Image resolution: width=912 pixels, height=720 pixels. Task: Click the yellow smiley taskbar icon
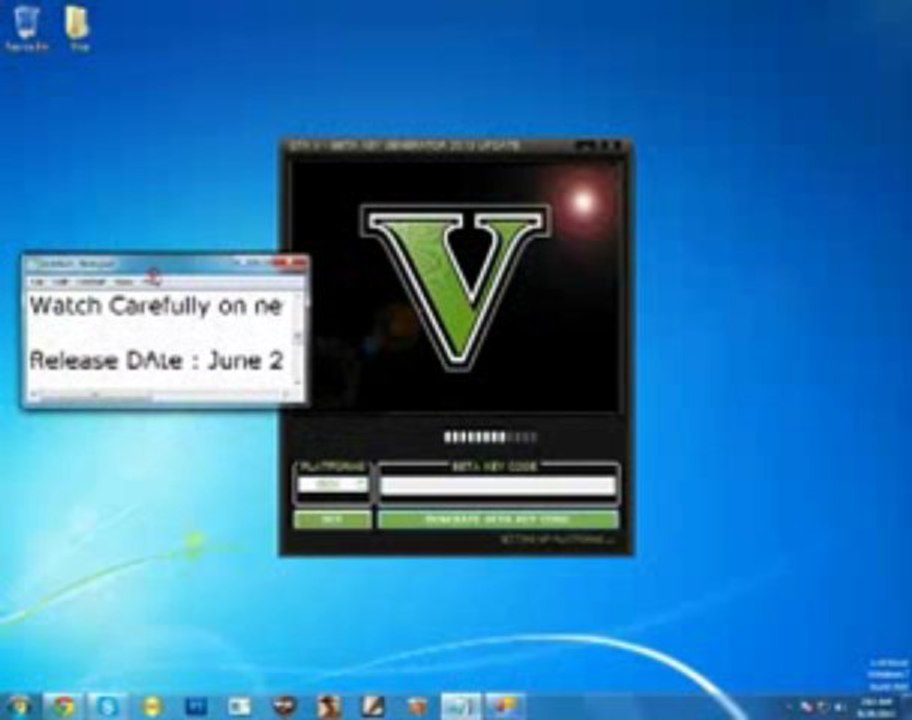coord(152,707)
